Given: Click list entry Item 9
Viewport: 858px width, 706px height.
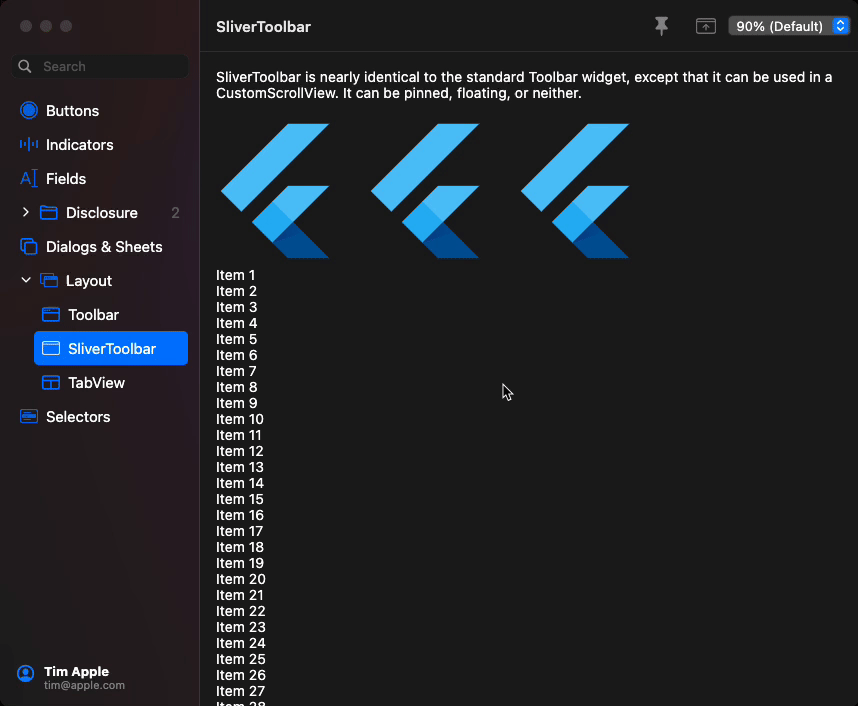Looking at the screenshot, I should point(236,403).
